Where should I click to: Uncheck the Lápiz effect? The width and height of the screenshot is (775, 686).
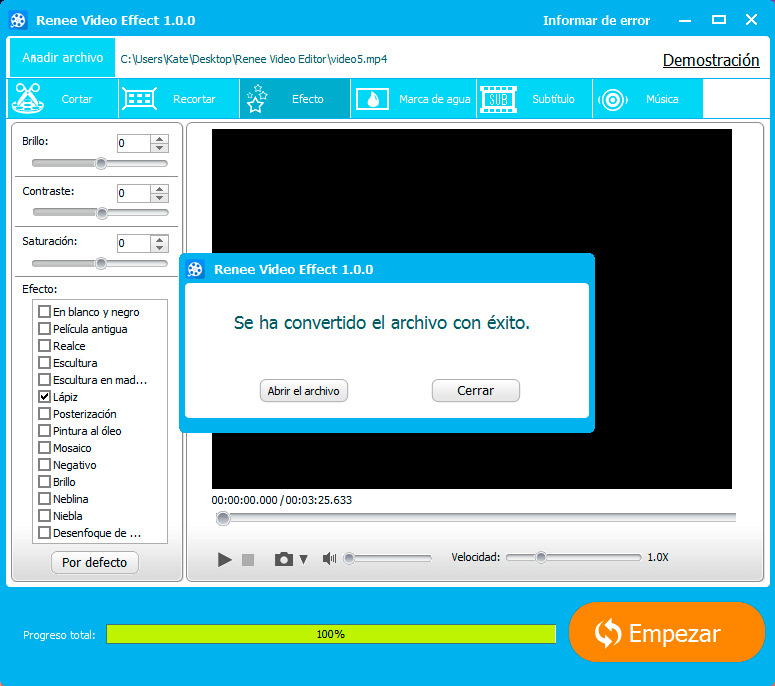44,396
